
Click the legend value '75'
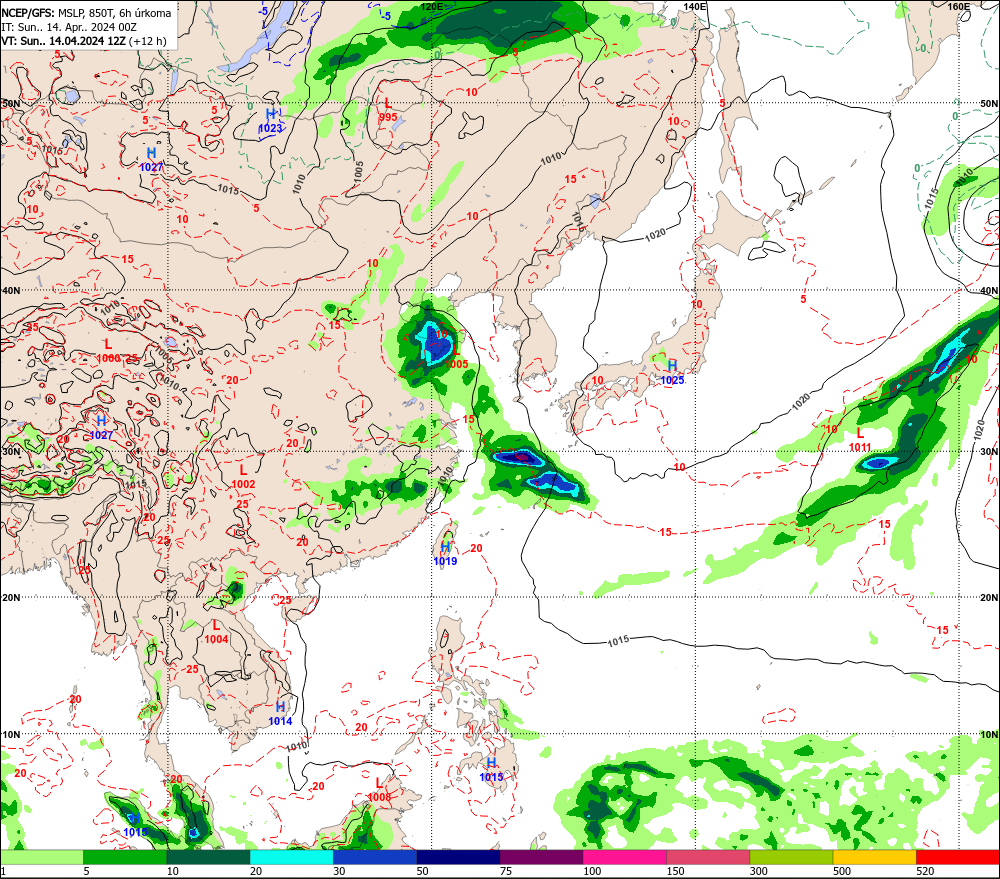tap(506, 871)
